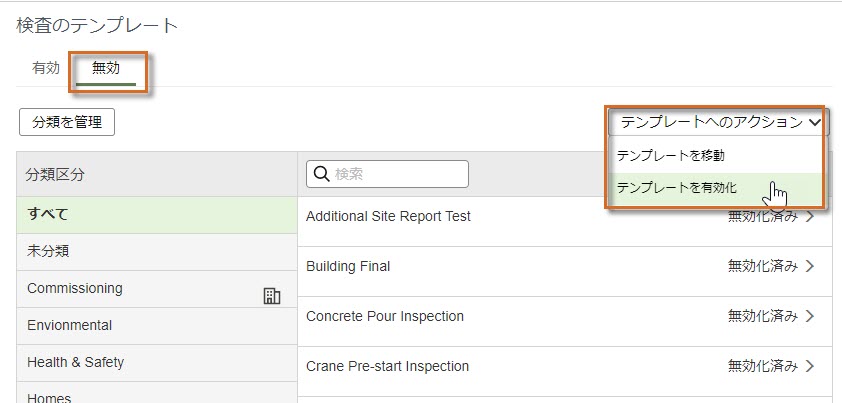Click the 分類を管理 button

tap(67, 123)
